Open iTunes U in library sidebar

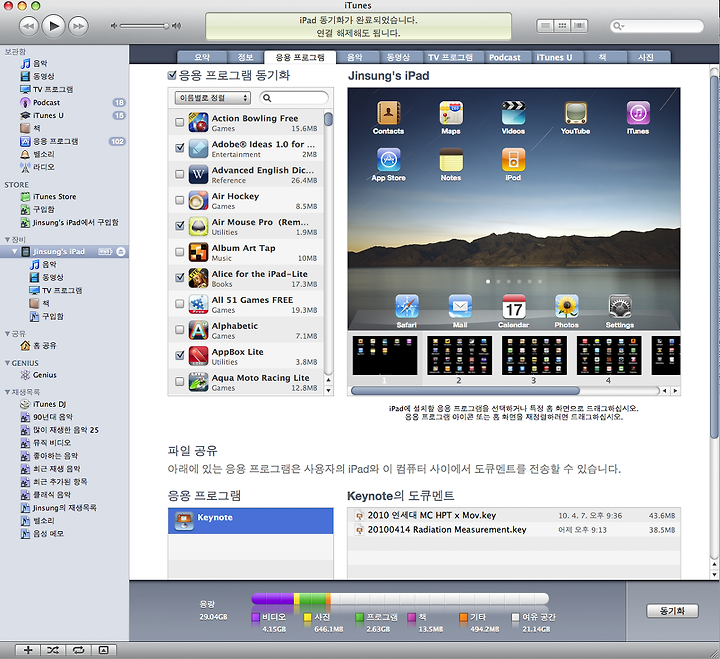click(x=48, y=115)
